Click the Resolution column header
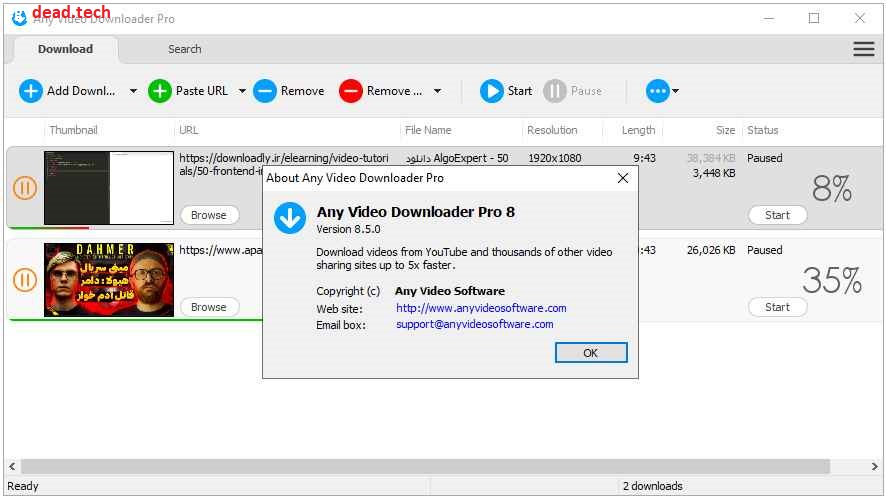This screenshot has height=499, width=886. tap(552, 130)
